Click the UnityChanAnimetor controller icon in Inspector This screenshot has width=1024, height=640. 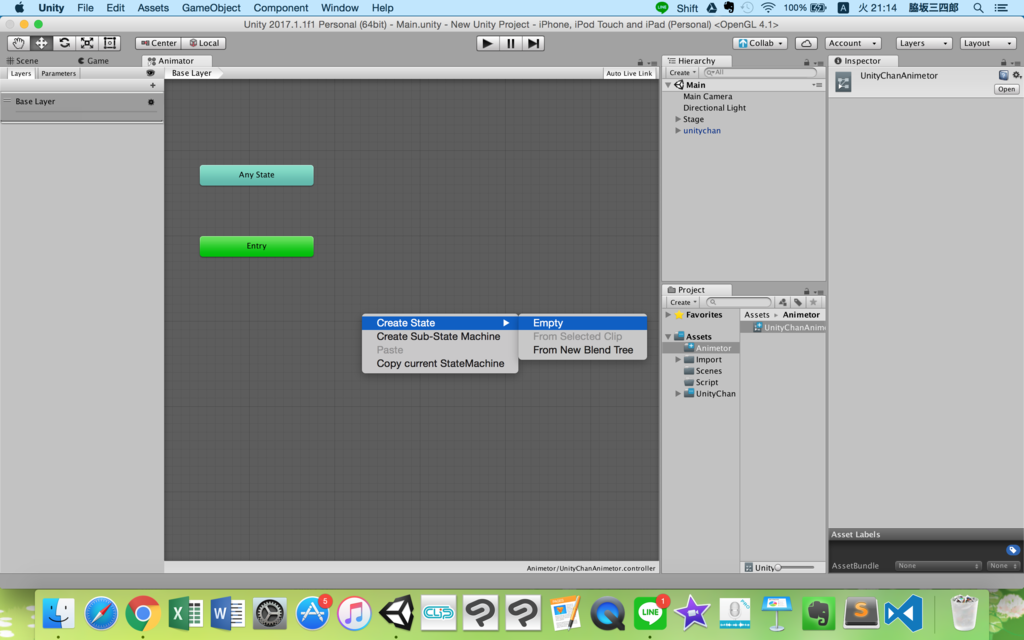pyautogui.click(x=843, y=82)
